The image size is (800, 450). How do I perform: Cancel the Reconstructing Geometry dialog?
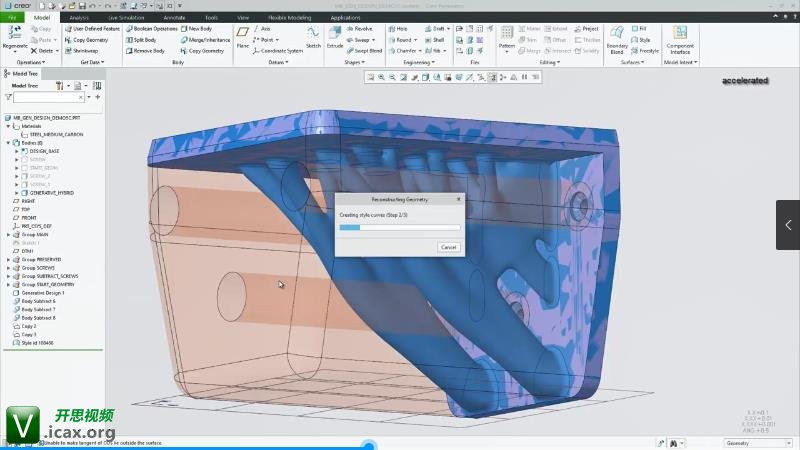(448, 247)
